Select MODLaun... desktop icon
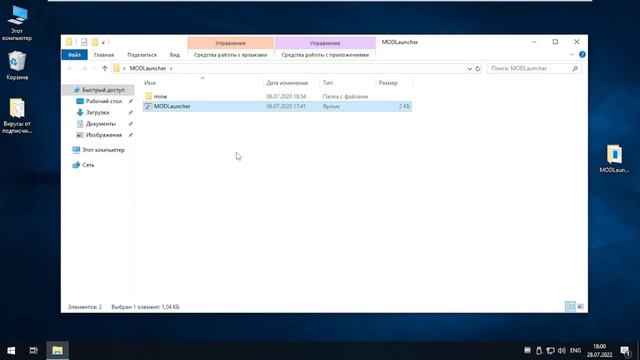This screenshot has height=360, width=640. pyautogui.click(x=614, y=159)
